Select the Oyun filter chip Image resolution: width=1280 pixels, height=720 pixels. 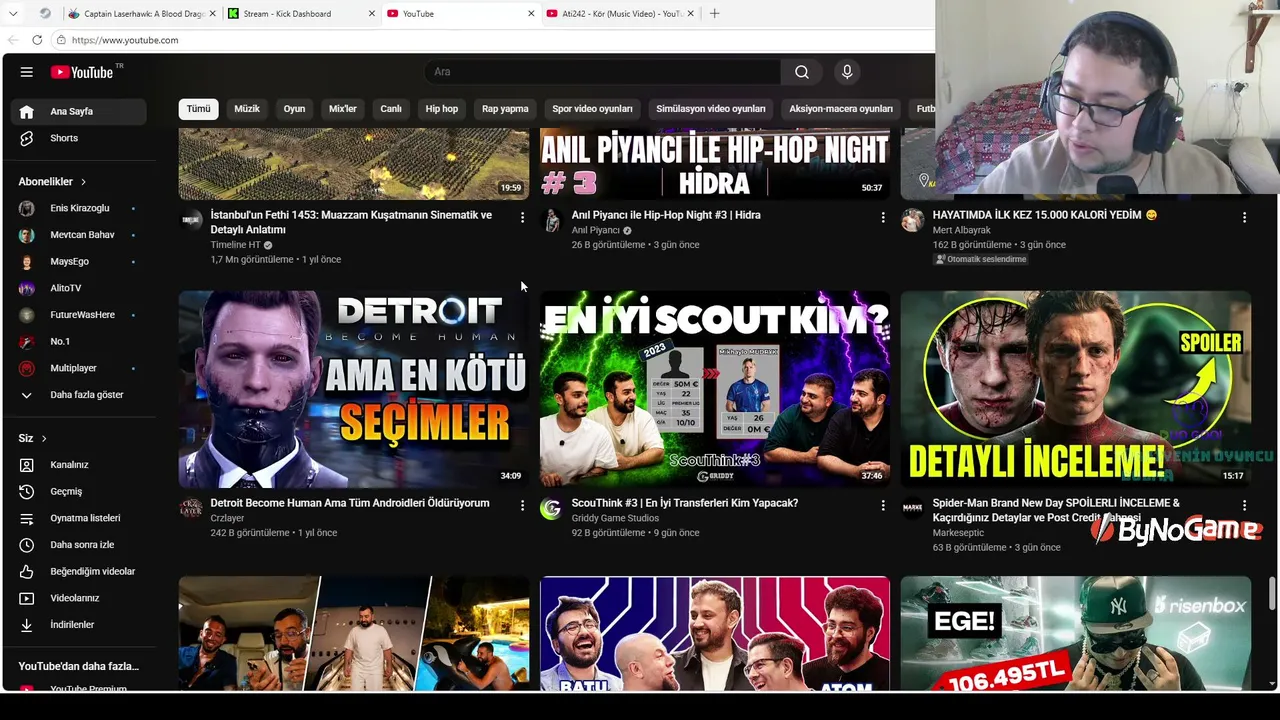pyautogui.click(x=294, y=109)
